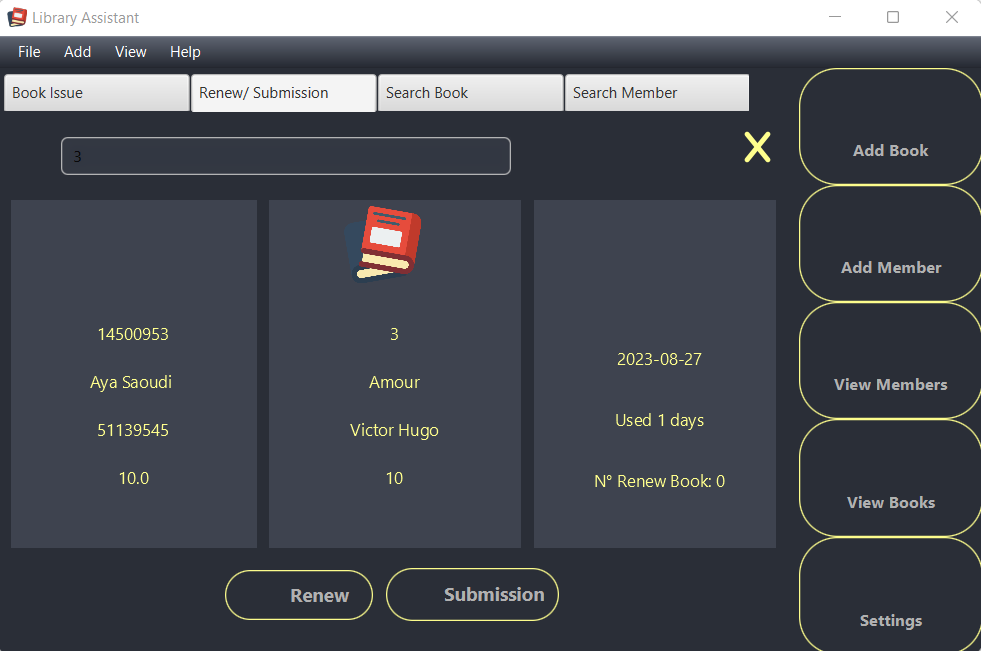The height and width of the screenshot is (651, 981).
Task: Click the Used 1 days text
Action: coord(659,420)
